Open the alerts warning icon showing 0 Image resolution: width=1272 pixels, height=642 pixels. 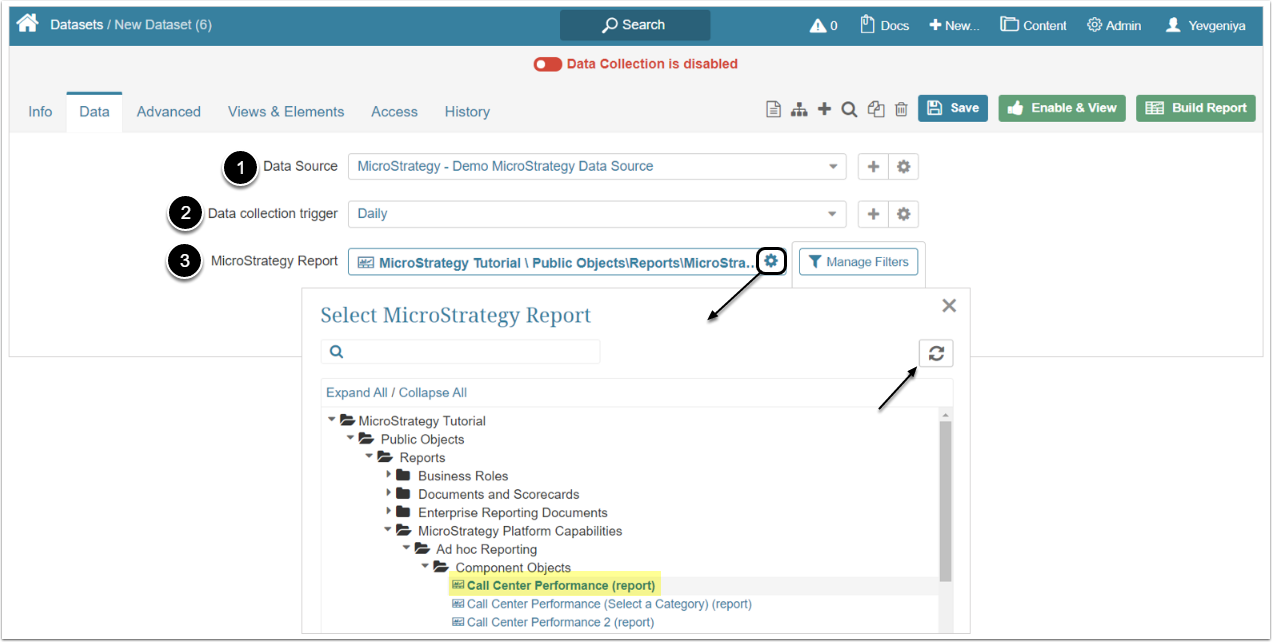tap(824, 25)
